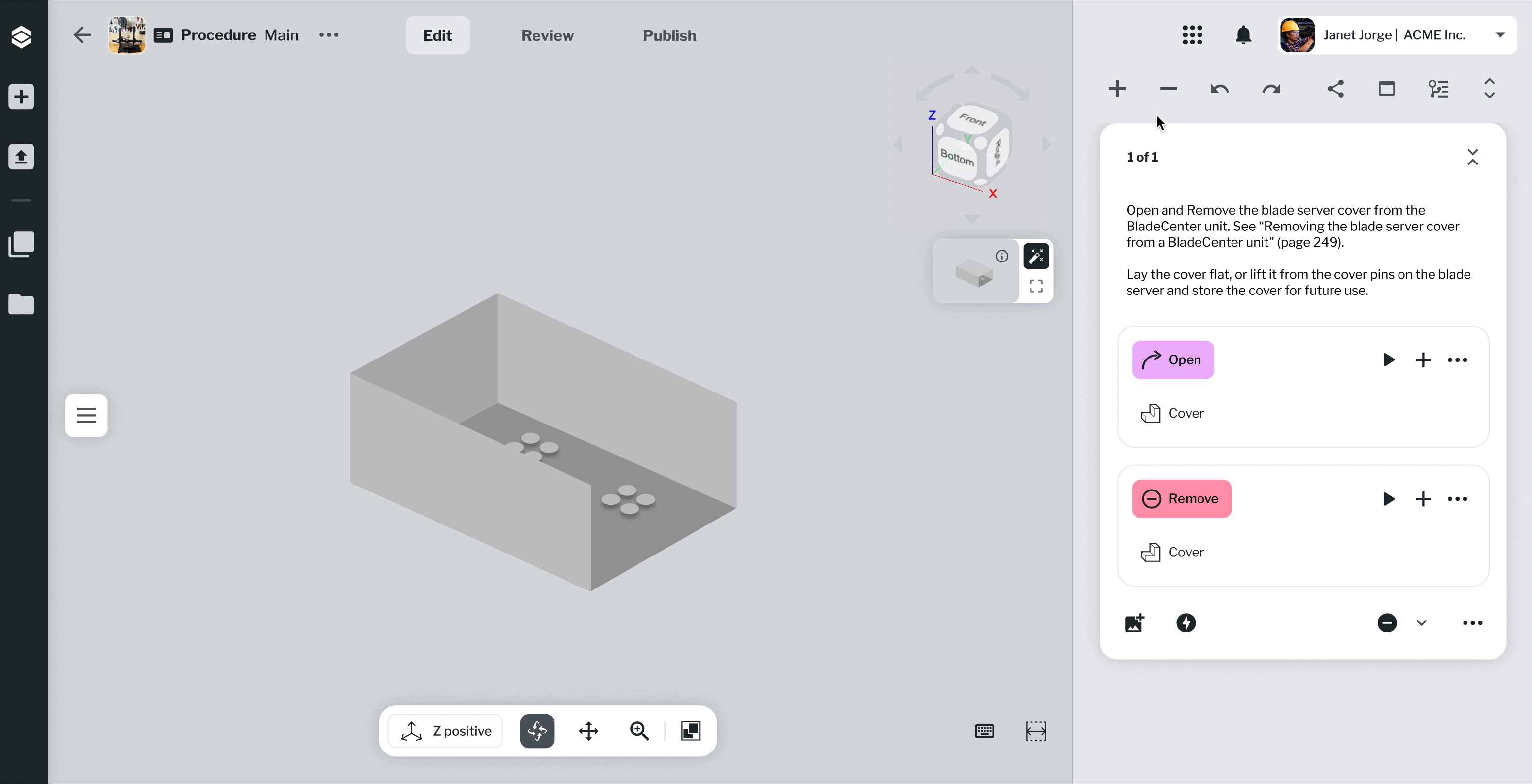Select the zoom tool in viewport toolbar
Image resolution: width=1532 pixels, height=784 pixels.
coord(639,730)
